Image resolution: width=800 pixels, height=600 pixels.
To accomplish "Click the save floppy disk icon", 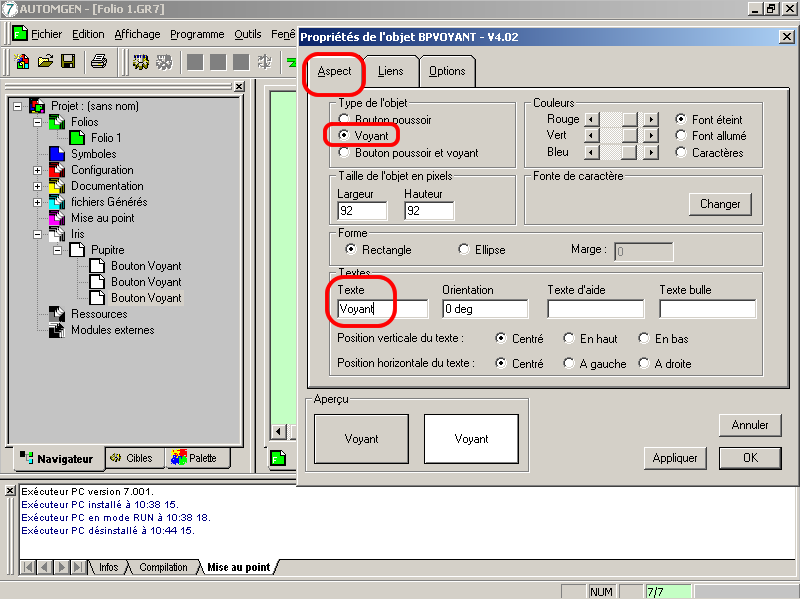I will [x=68, y=62].
